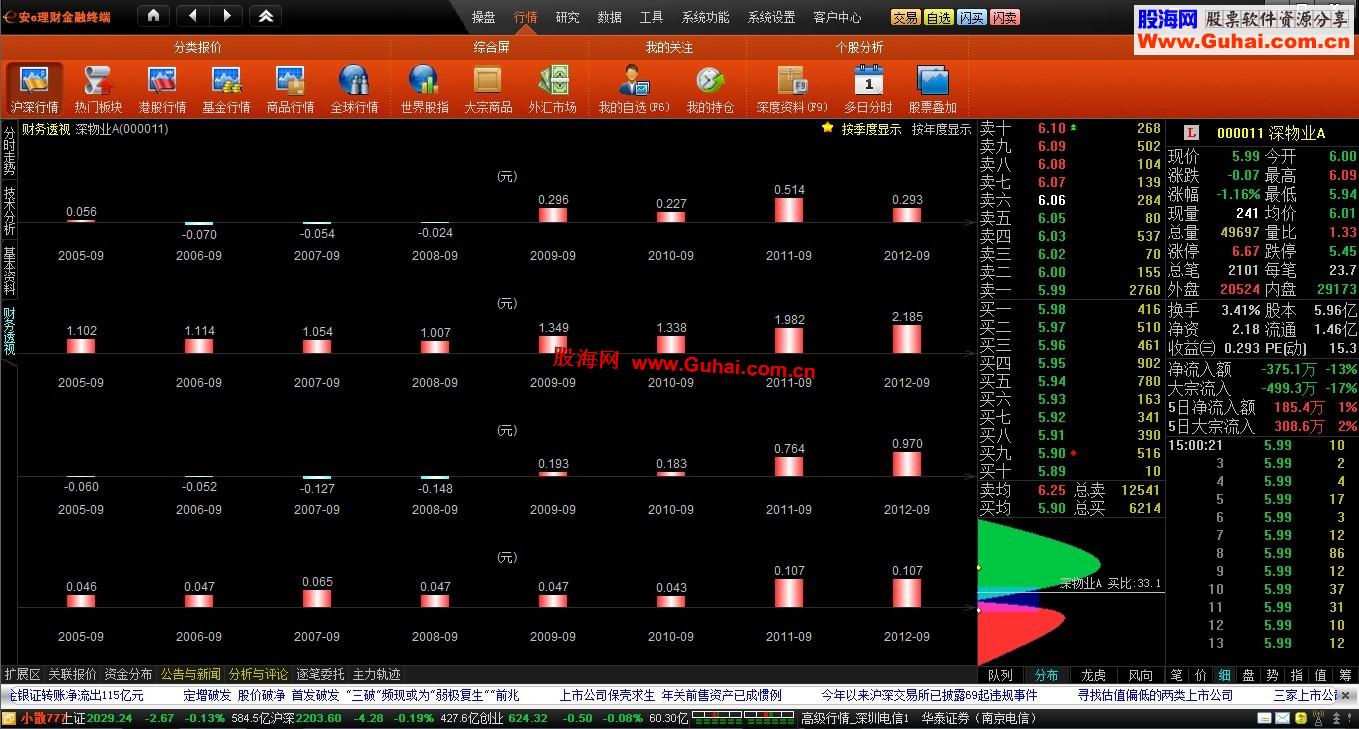Open the 资金分布 bottom tab
Viewport: 1359px width, 729px height.
(128, 674)
